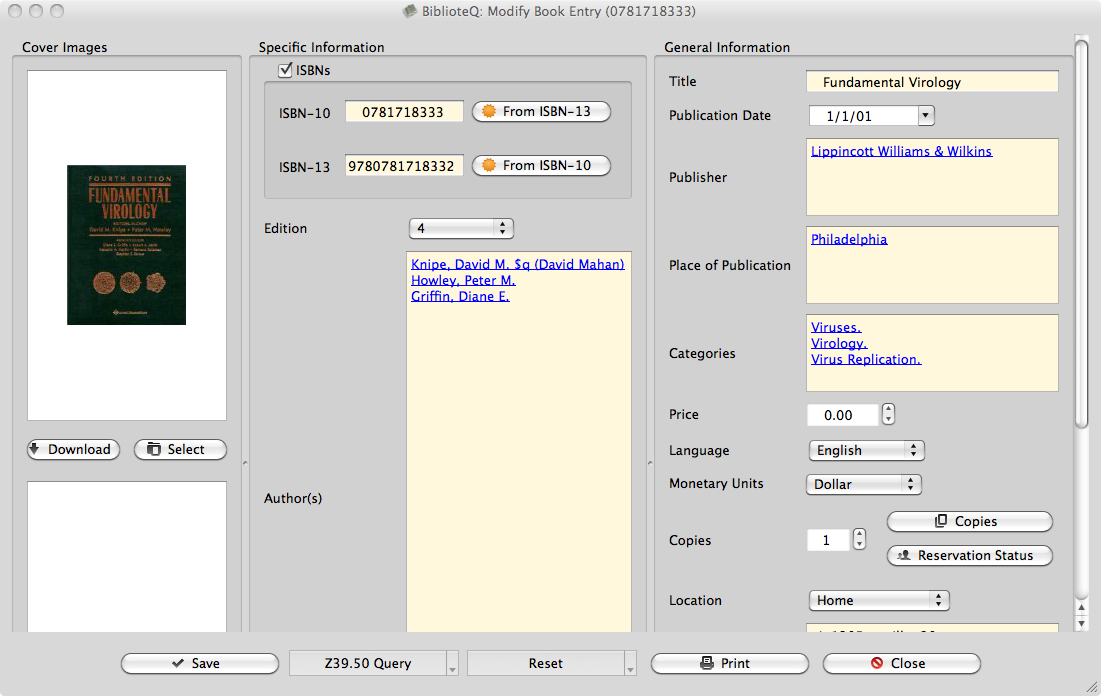
Task: Close the Modify Book Entry window
Action: point(901,663)
